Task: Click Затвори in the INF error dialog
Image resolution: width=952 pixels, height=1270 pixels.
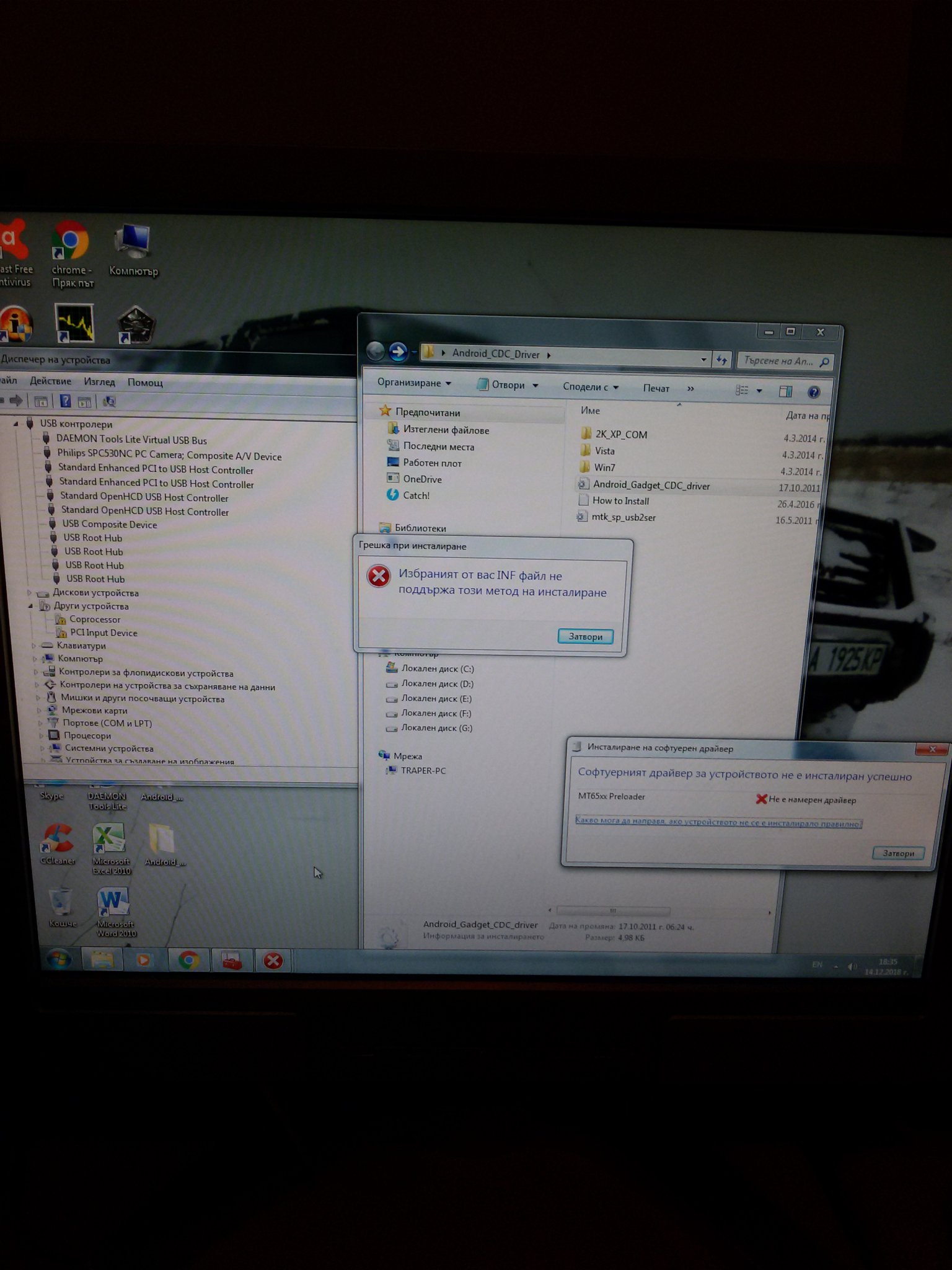Action: pos(585,637)
